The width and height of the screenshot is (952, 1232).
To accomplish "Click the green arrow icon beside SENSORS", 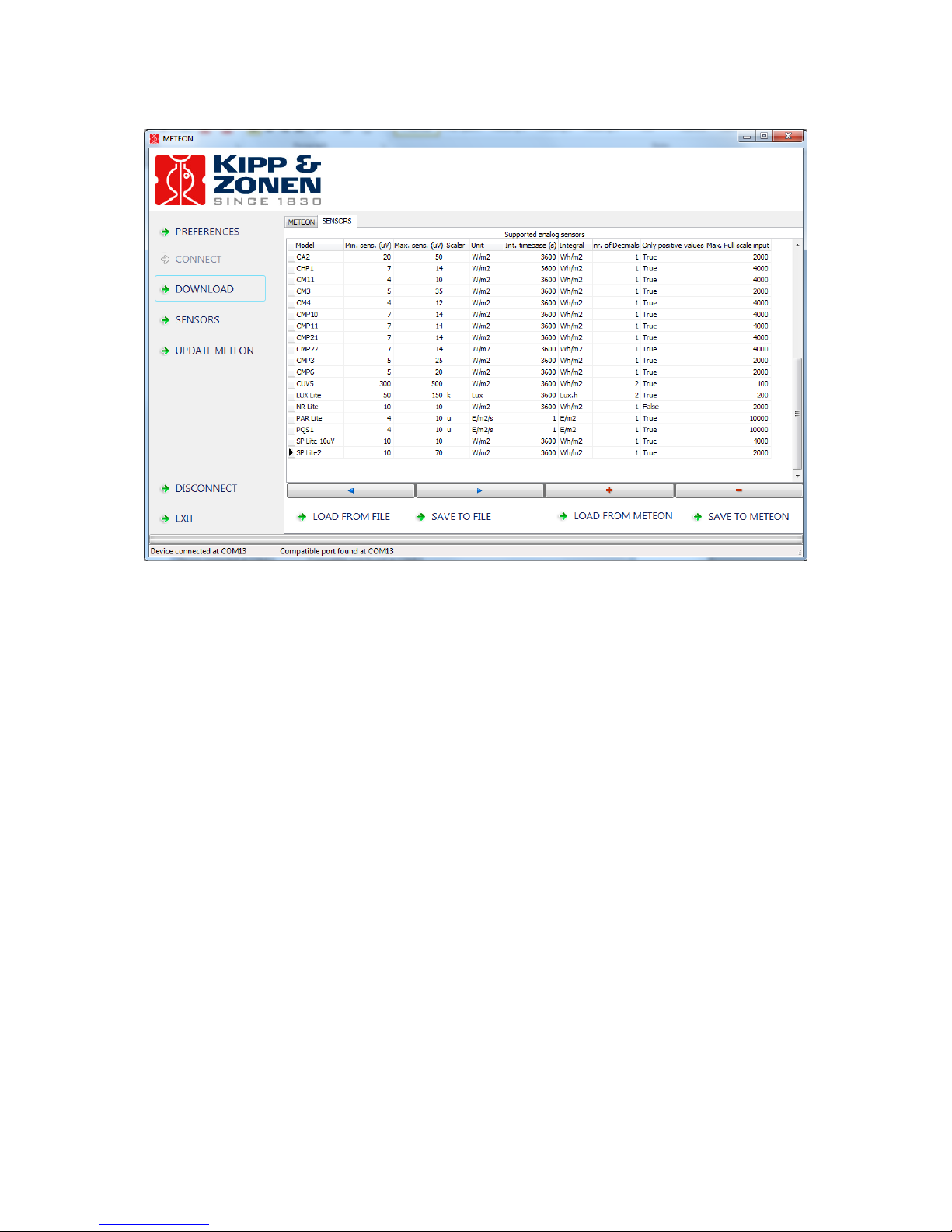I will [x=165, y=320].
